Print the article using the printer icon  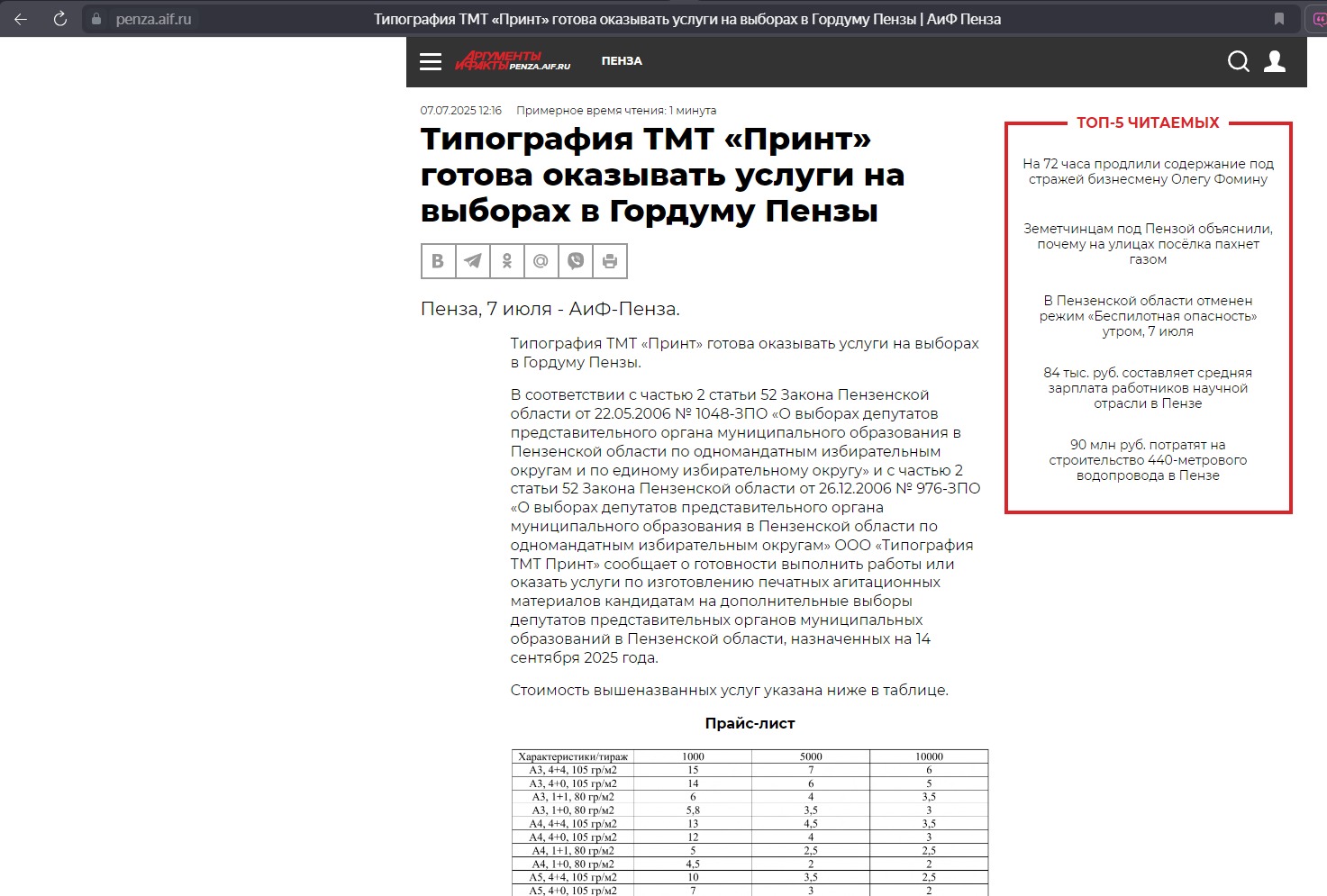610,261
